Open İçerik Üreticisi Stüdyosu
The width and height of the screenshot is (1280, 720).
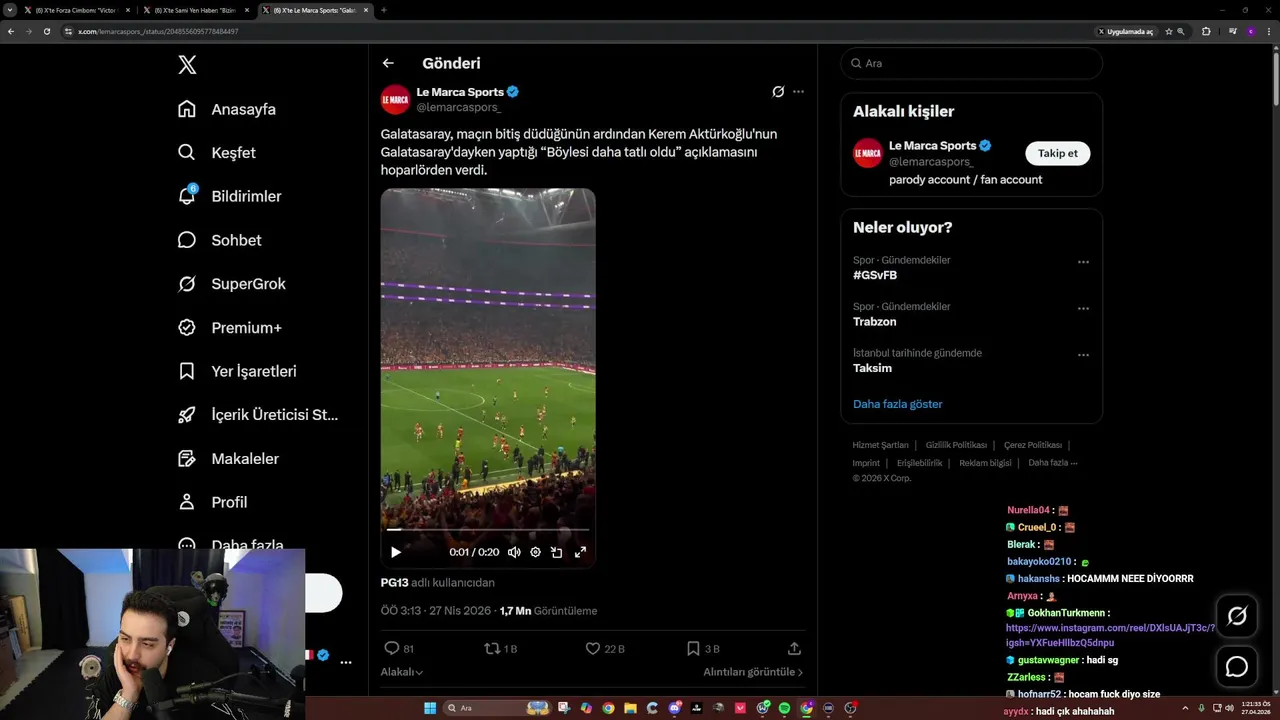258,414
